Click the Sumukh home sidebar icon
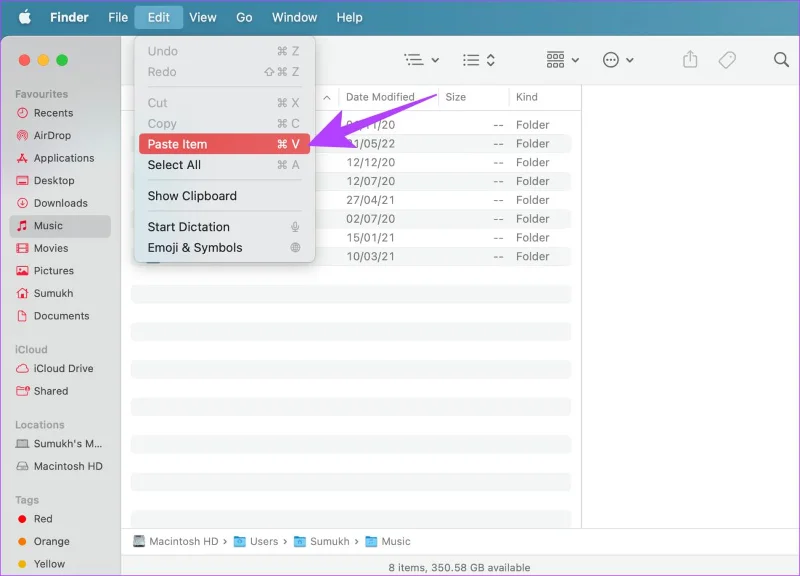Screen dimensions: 800x576 [x=22, y=293]
